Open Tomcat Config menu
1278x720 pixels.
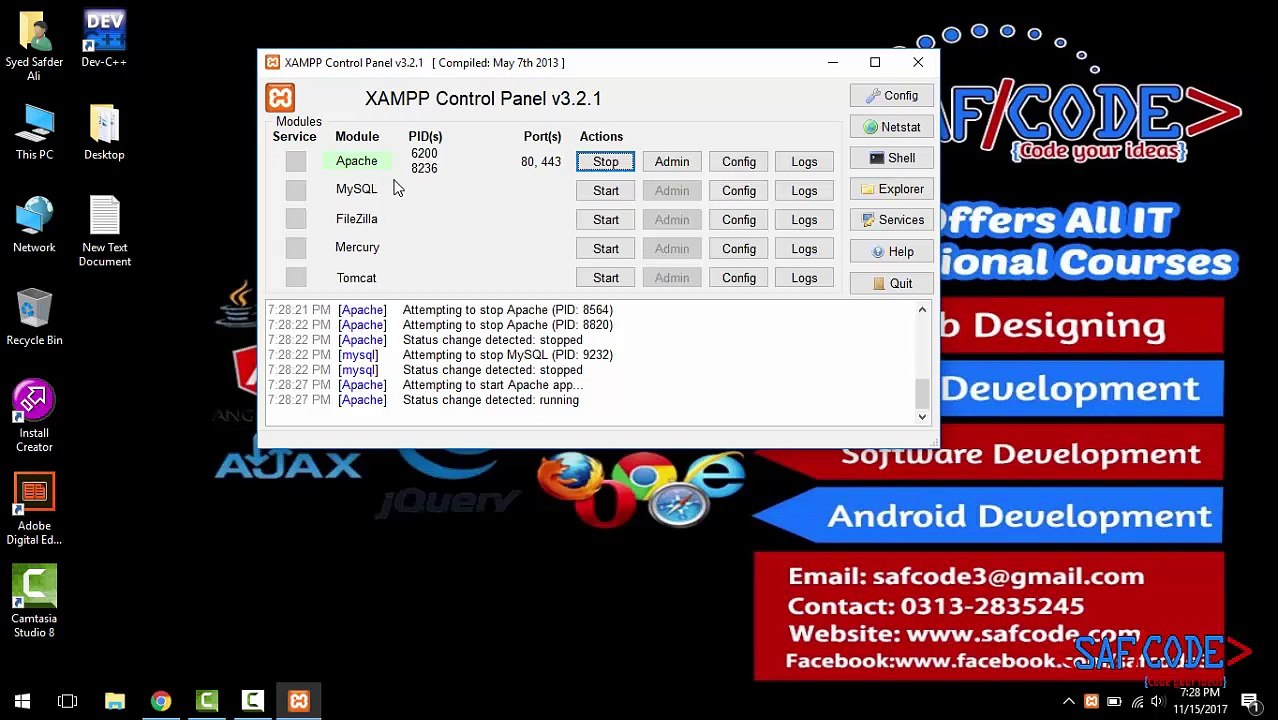tap(739, 278)
